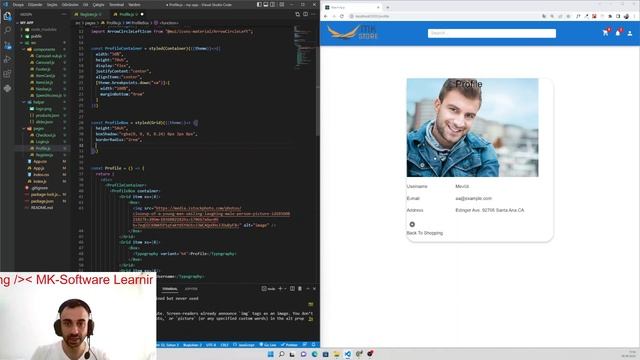This screenshot has width=640, height=360.
Task: Open Düzenle menu in VS Code
Action: pyautogui.click(x=35, y=4)
